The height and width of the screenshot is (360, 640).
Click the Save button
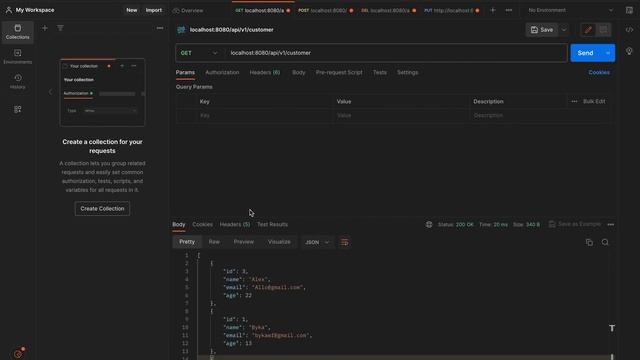542,30
